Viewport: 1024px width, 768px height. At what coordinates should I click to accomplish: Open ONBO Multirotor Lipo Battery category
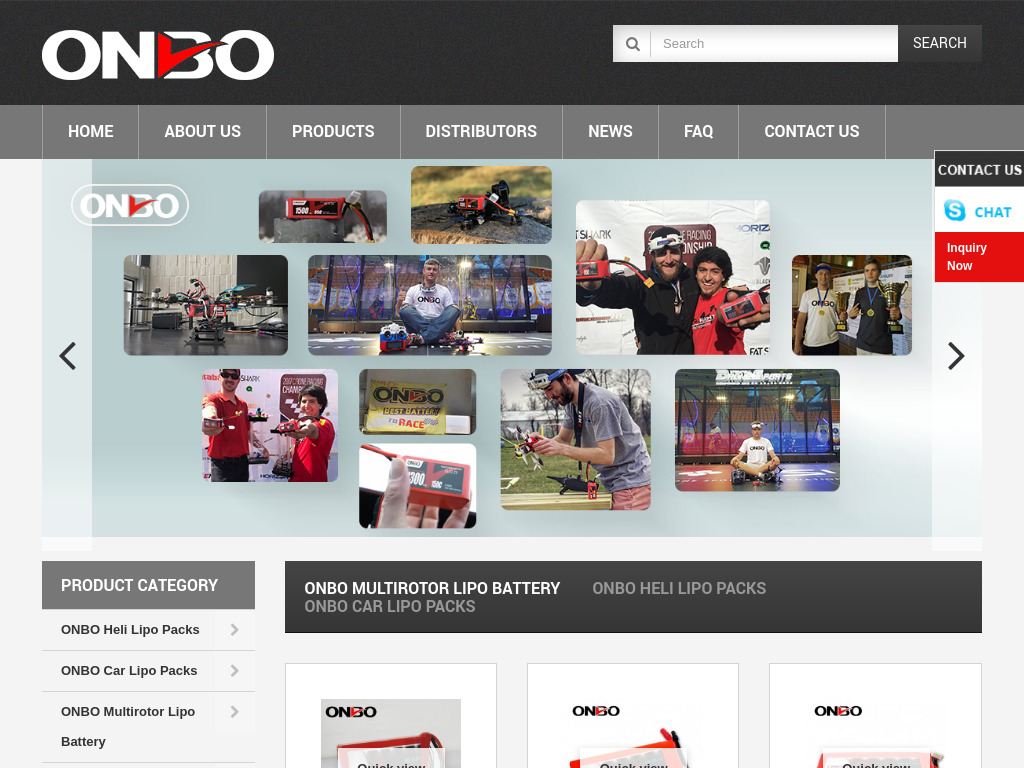click(x=127, y=726)
